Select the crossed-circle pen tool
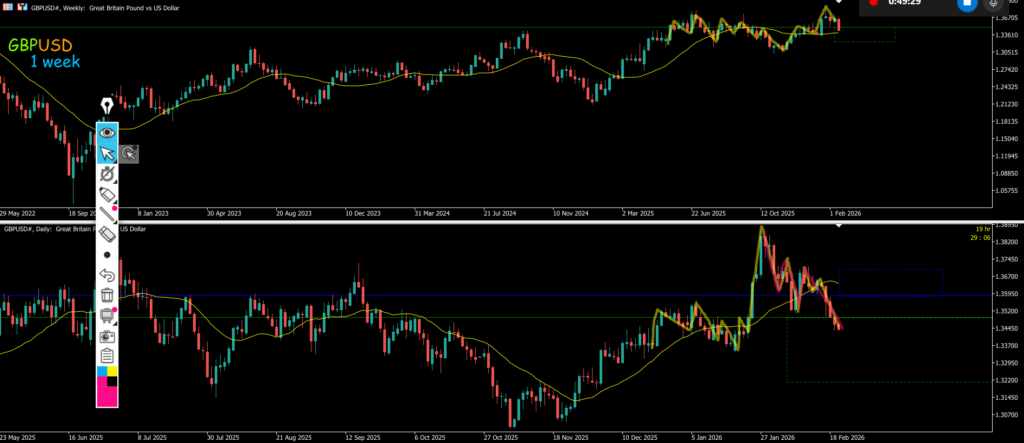 pos(107,173)
